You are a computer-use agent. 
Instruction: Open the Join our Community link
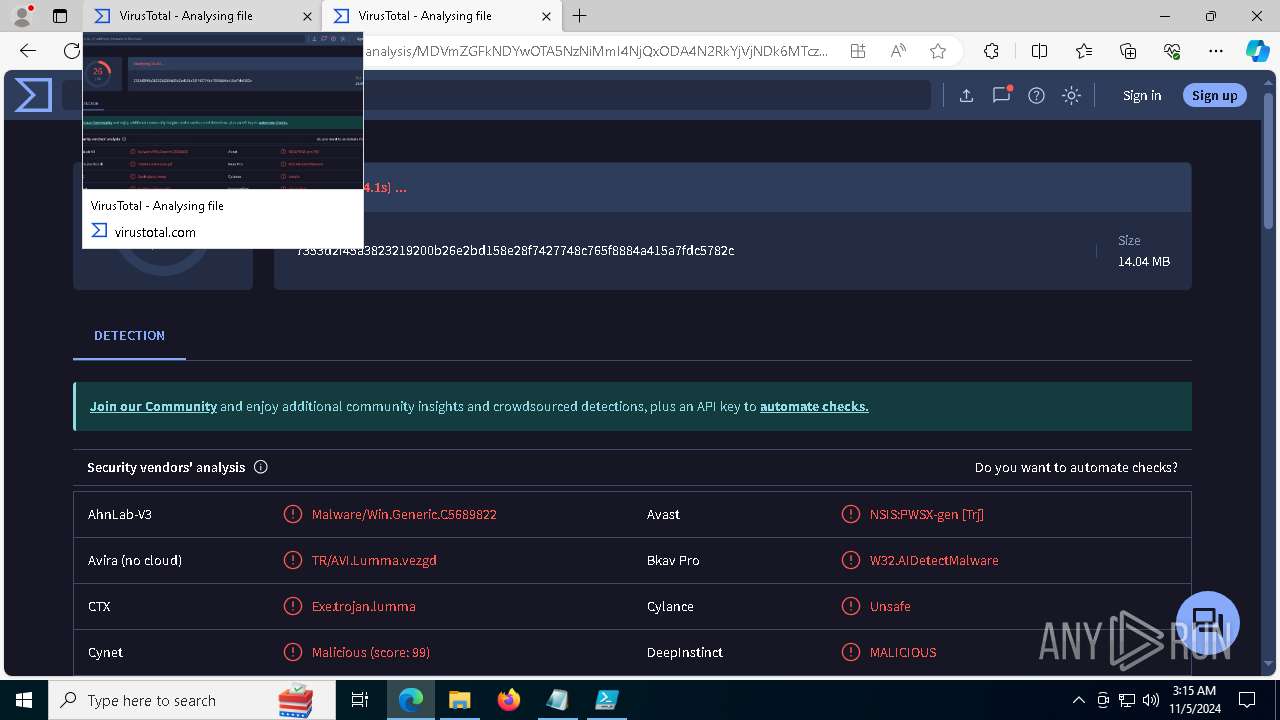tap(153, 406)
